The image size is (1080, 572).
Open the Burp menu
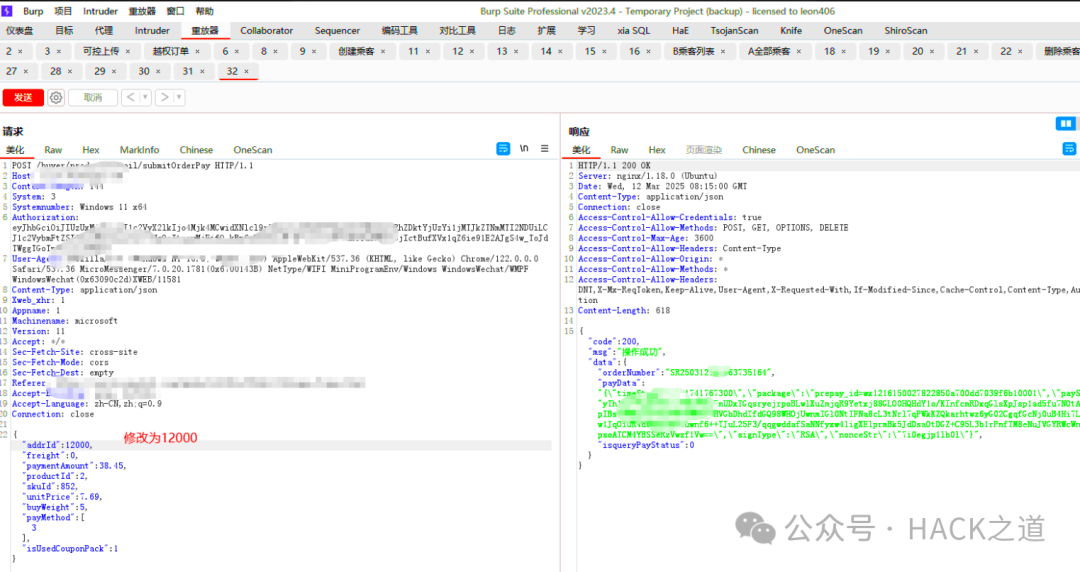33,11
